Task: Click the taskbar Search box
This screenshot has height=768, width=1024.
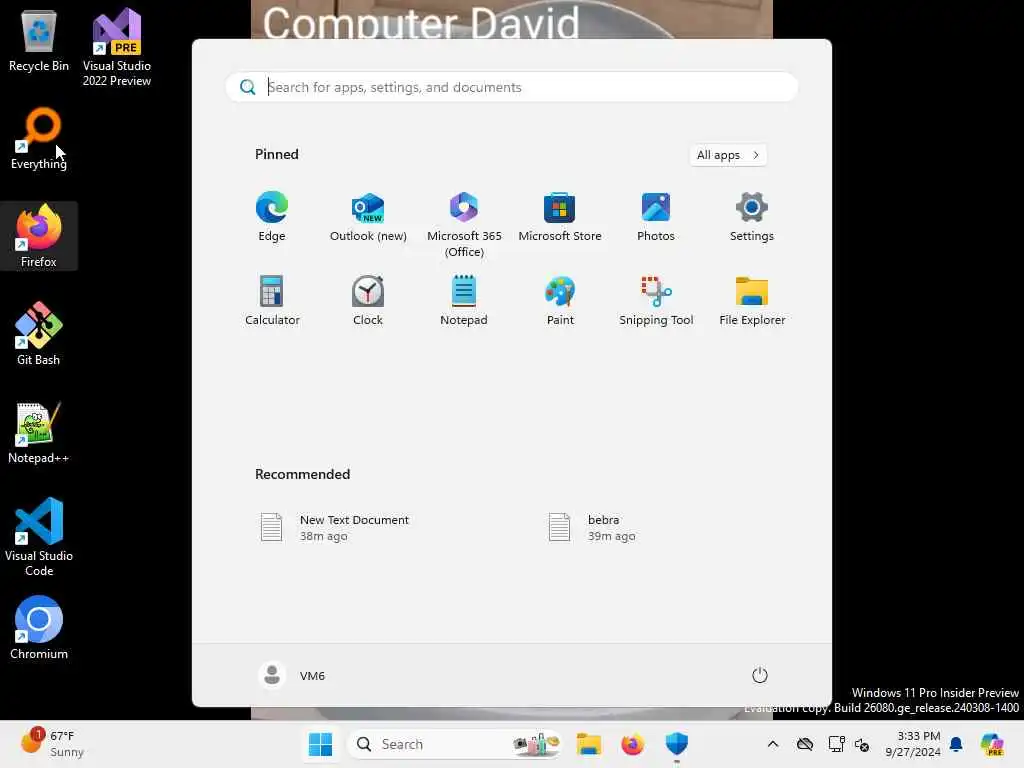Action: [454, 744]
